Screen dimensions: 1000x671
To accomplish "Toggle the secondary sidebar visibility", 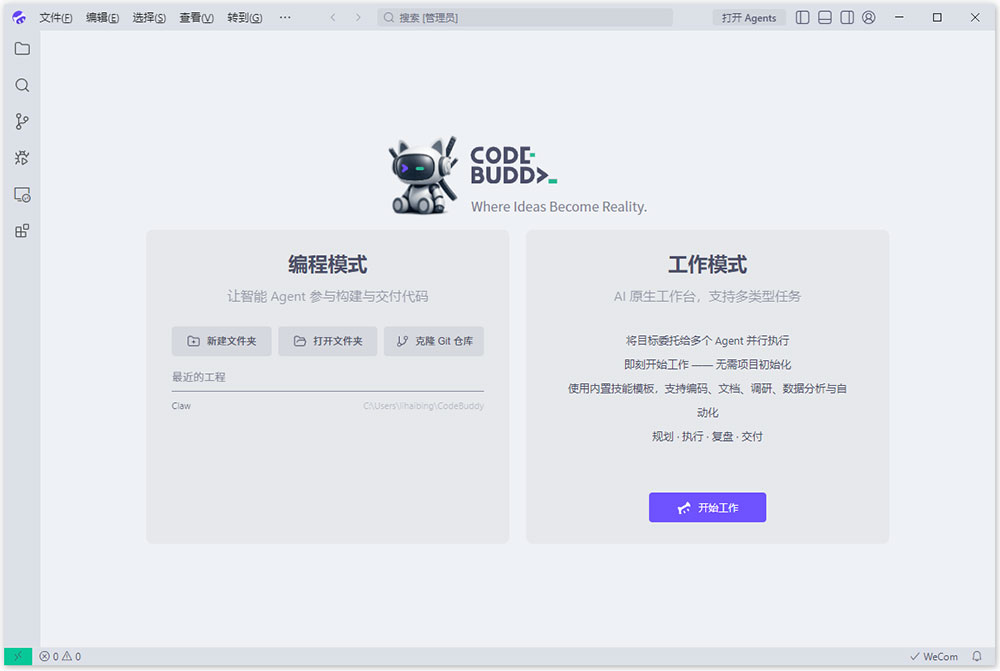I will 846,17.
